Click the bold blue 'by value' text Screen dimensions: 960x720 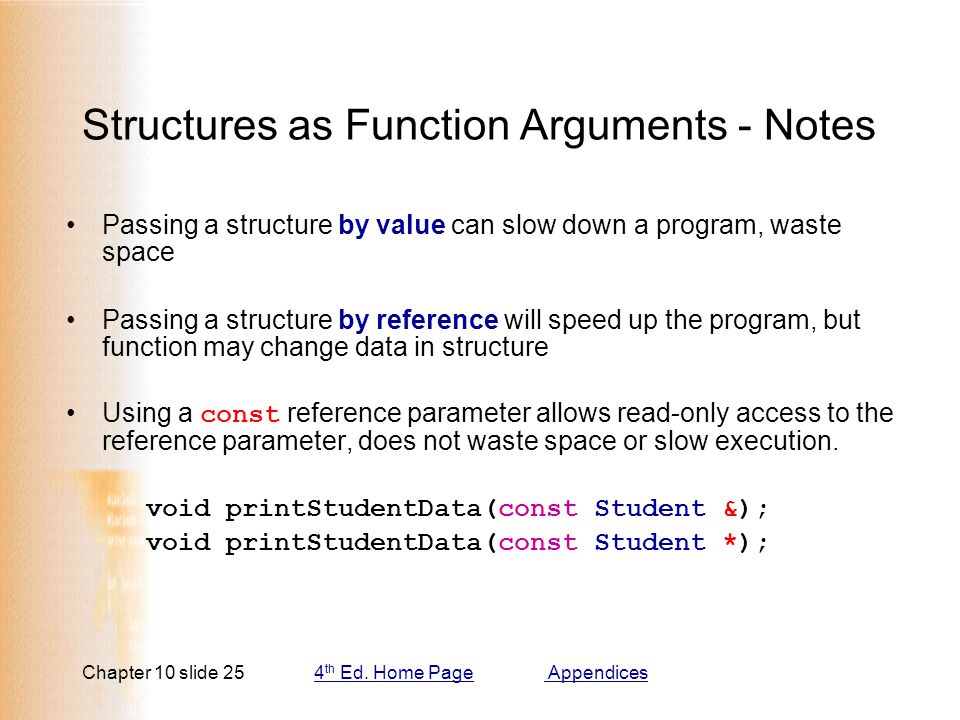click(x=392, y=225)
